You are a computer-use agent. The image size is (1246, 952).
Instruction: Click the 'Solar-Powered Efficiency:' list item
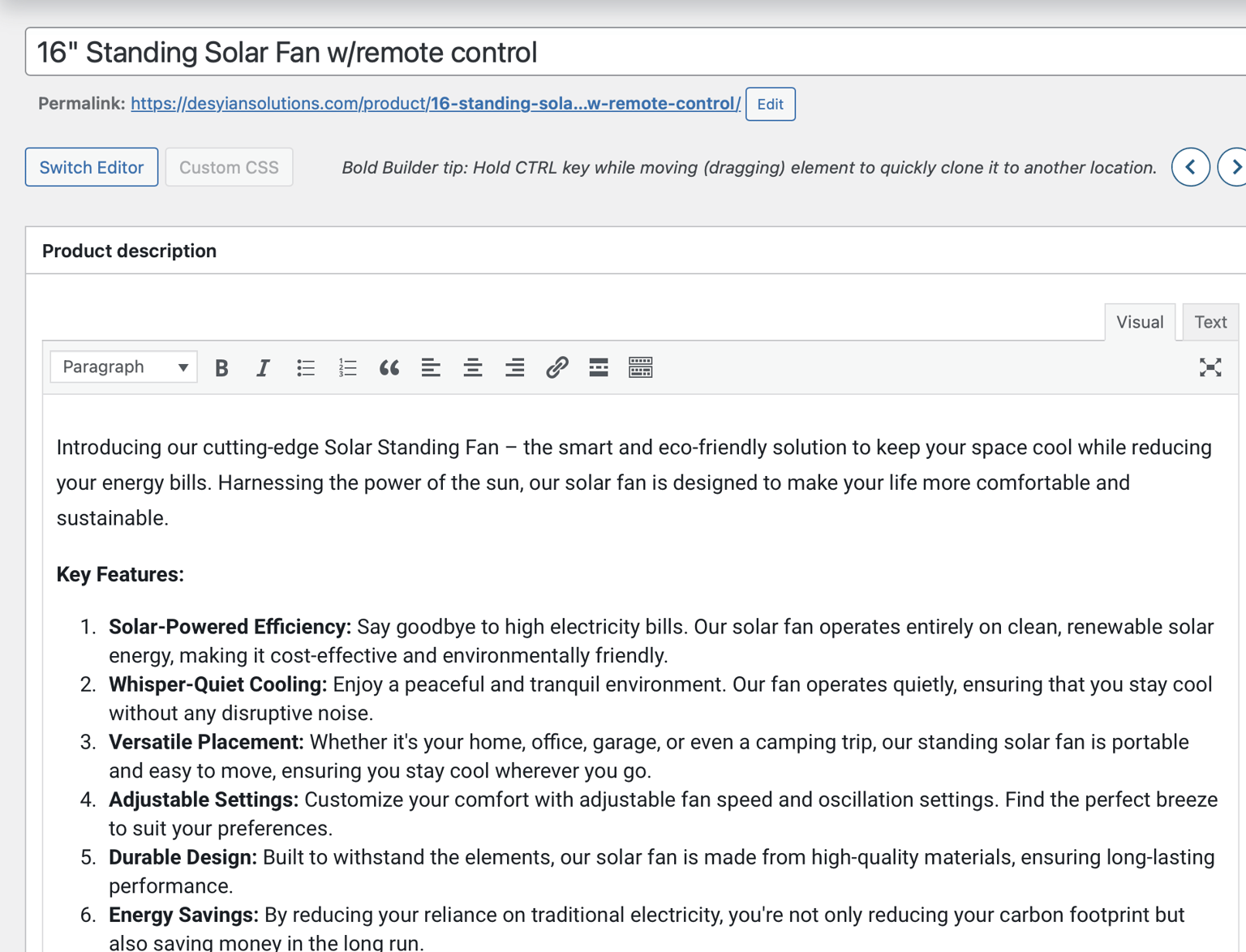coord(661,641)
